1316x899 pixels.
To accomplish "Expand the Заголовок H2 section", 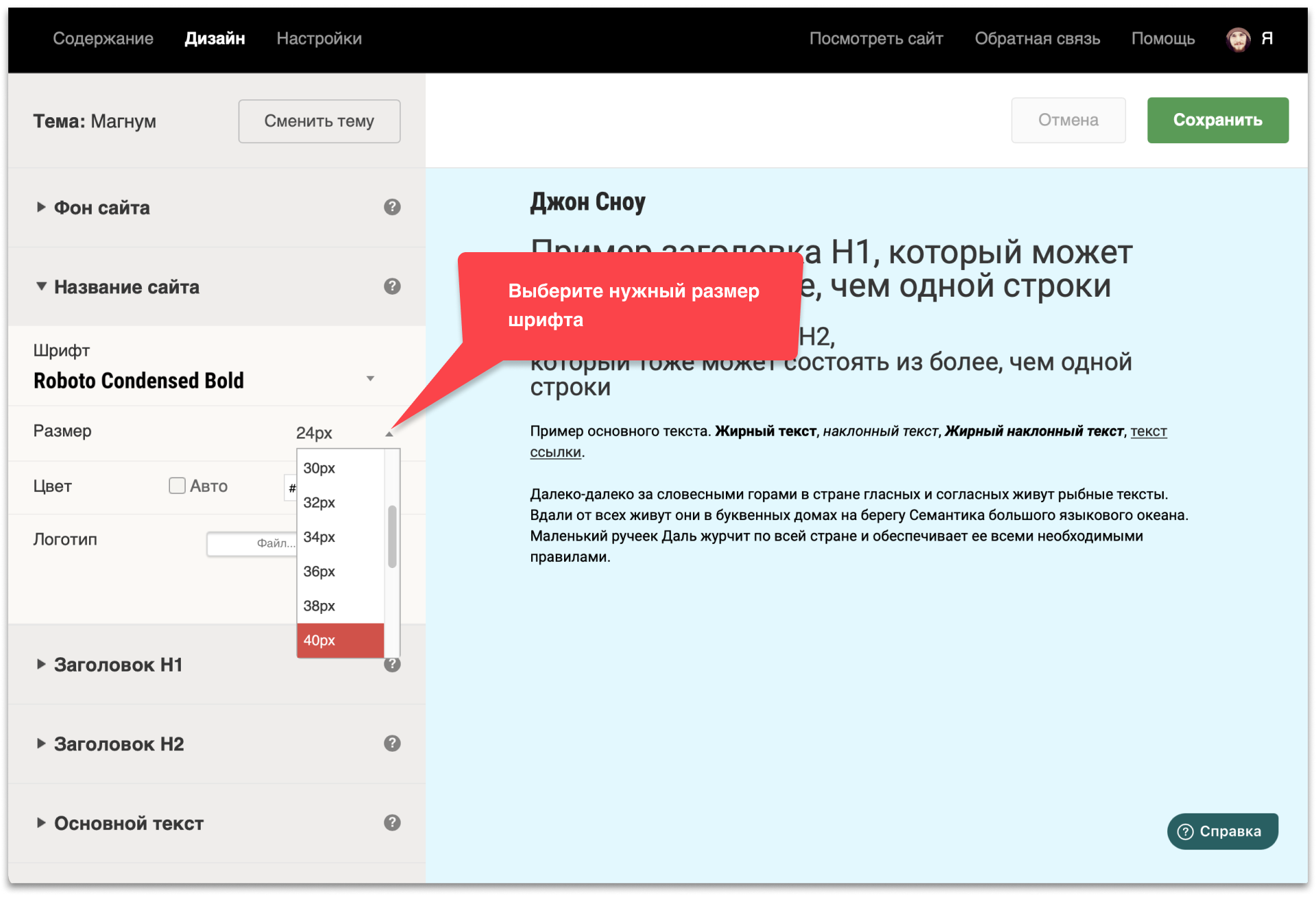I will [x=119, y=744].
